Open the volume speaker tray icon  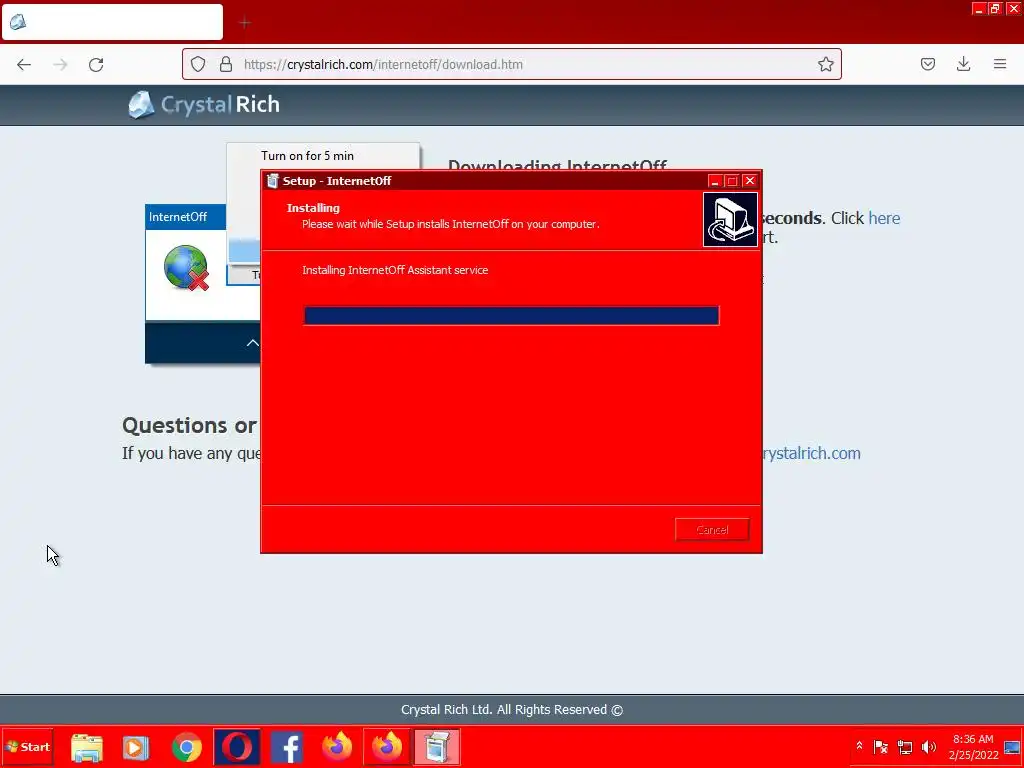point(929,747)
